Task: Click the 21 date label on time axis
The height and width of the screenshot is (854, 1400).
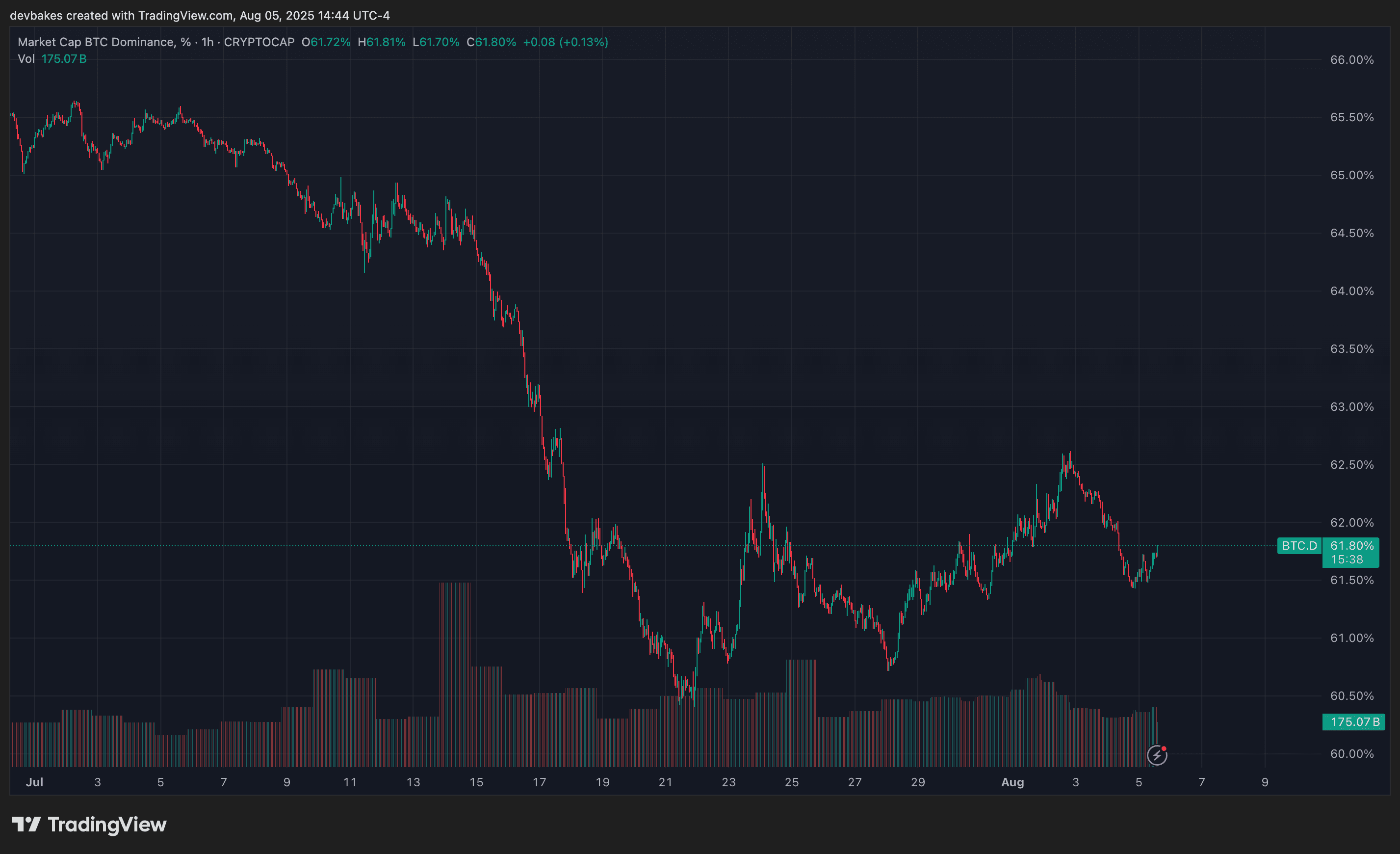Action: [x=665, y=782]
